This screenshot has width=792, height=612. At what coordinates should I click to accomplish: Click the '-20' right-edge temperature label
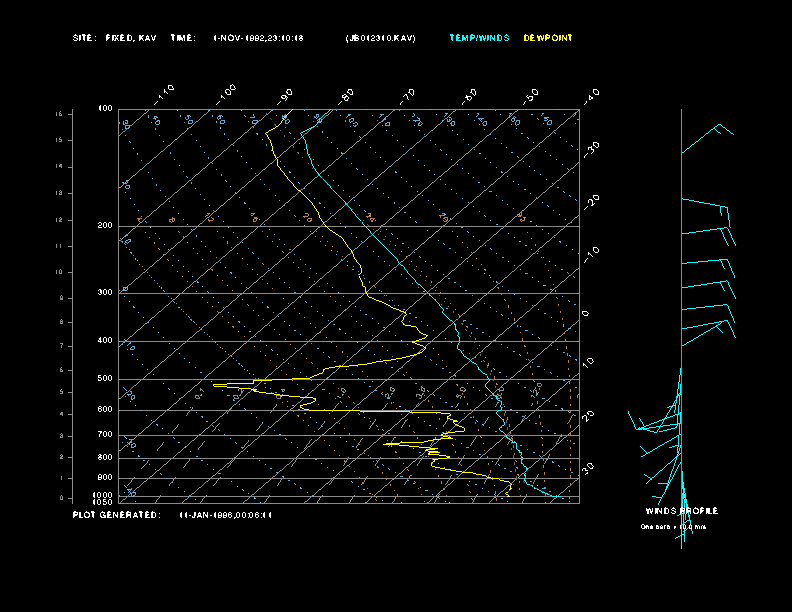[x=591, y=202]
